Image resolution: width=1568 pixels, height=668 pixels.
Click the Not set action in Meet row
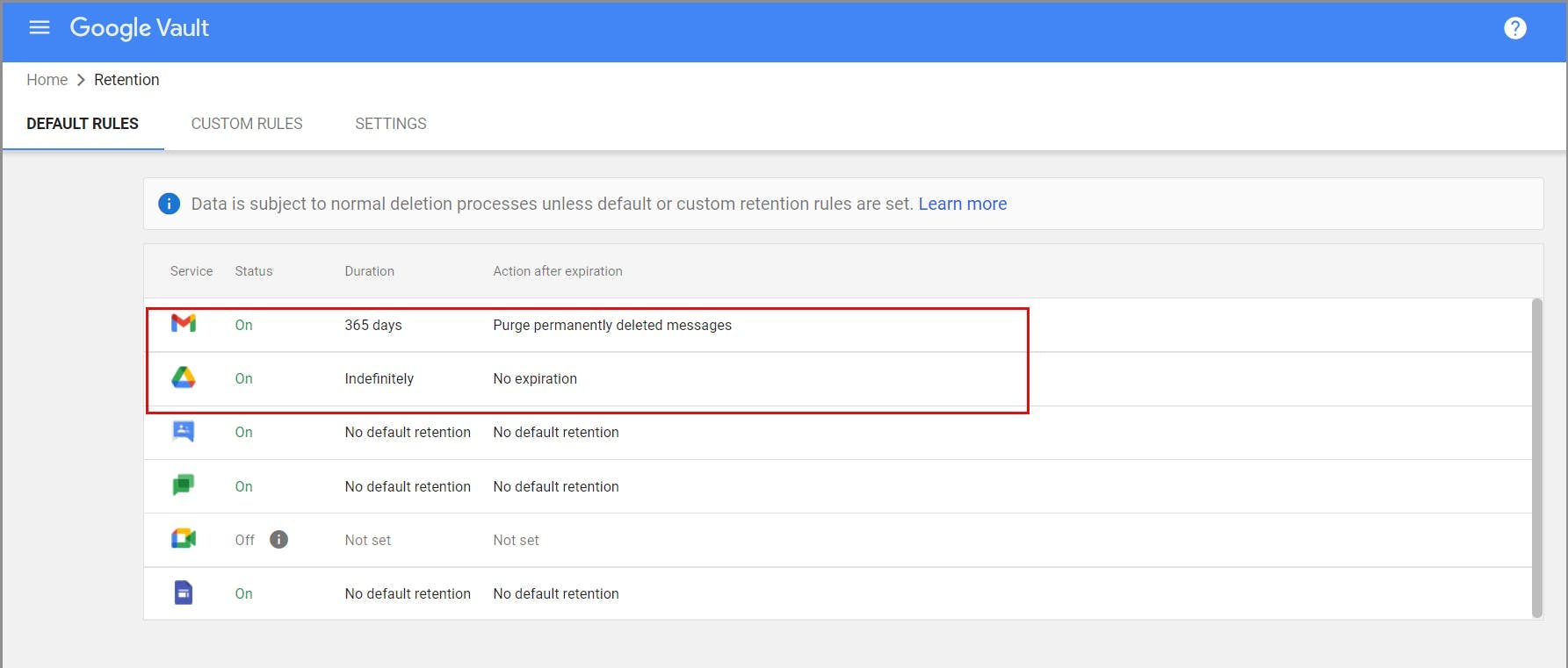click(x=516, y=540)
